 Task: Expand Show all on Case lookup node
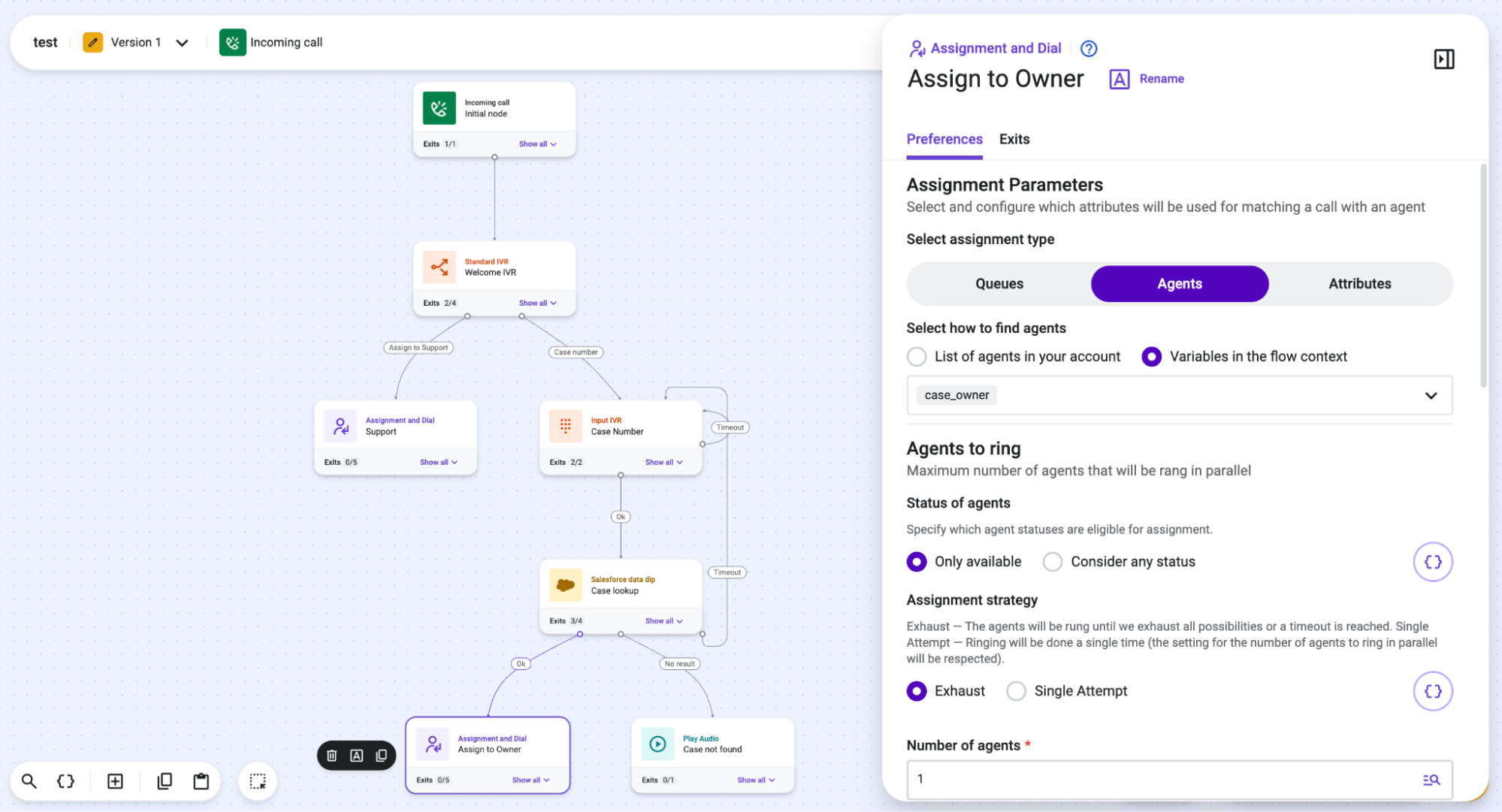coord(664,621)
